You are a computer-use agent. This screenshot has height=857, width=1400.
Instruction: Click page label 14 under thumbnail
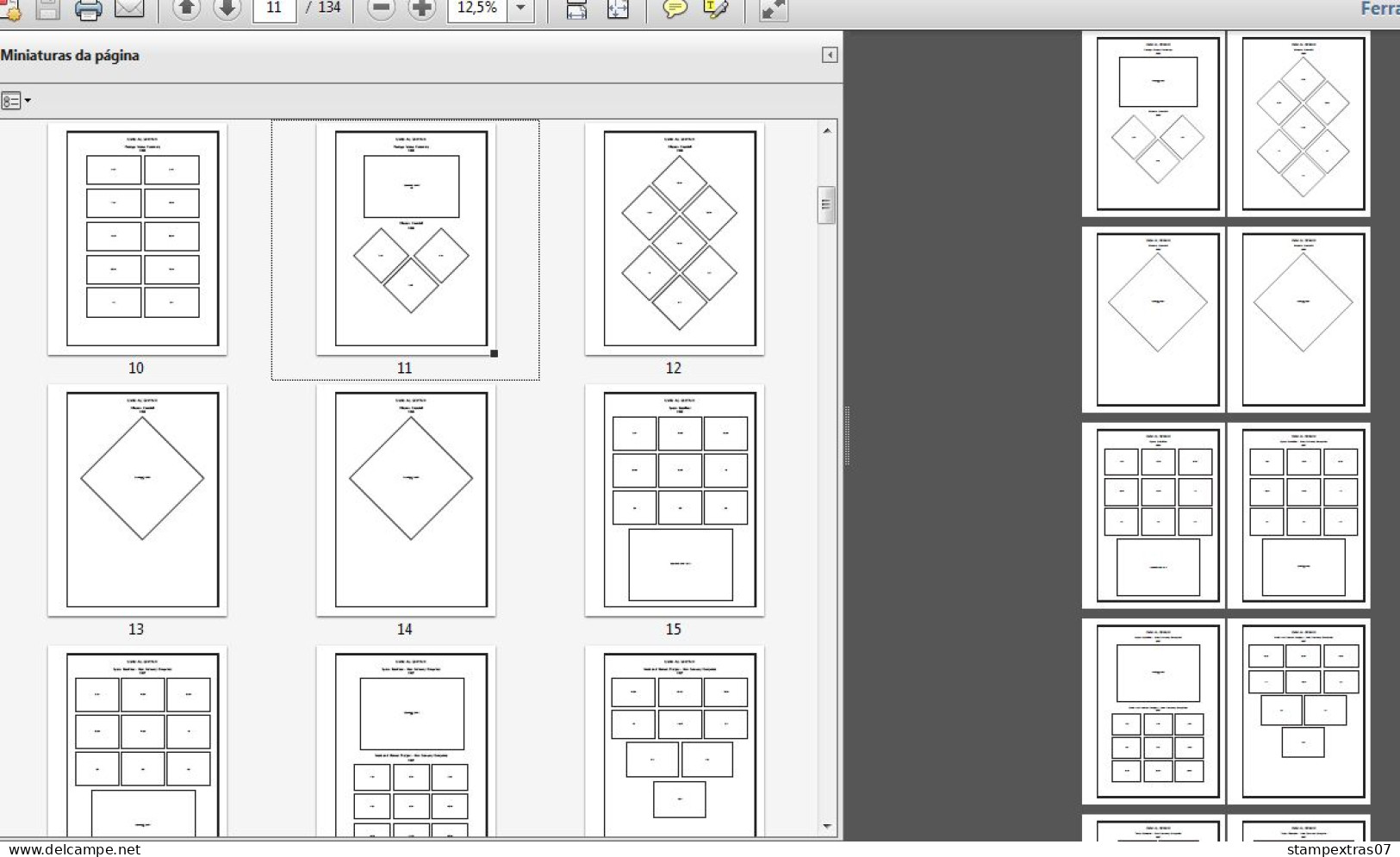point(405,629)
